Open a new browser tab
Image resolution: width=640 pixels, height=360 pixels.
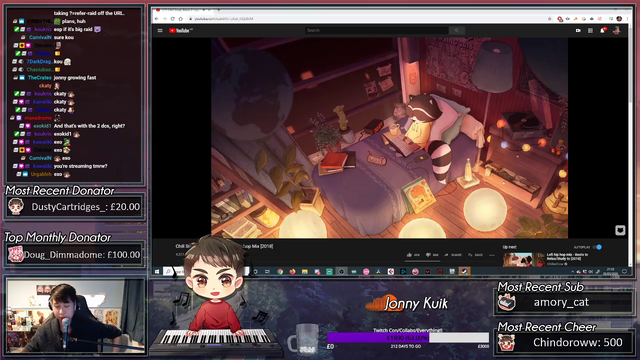(x=219, y=9)
